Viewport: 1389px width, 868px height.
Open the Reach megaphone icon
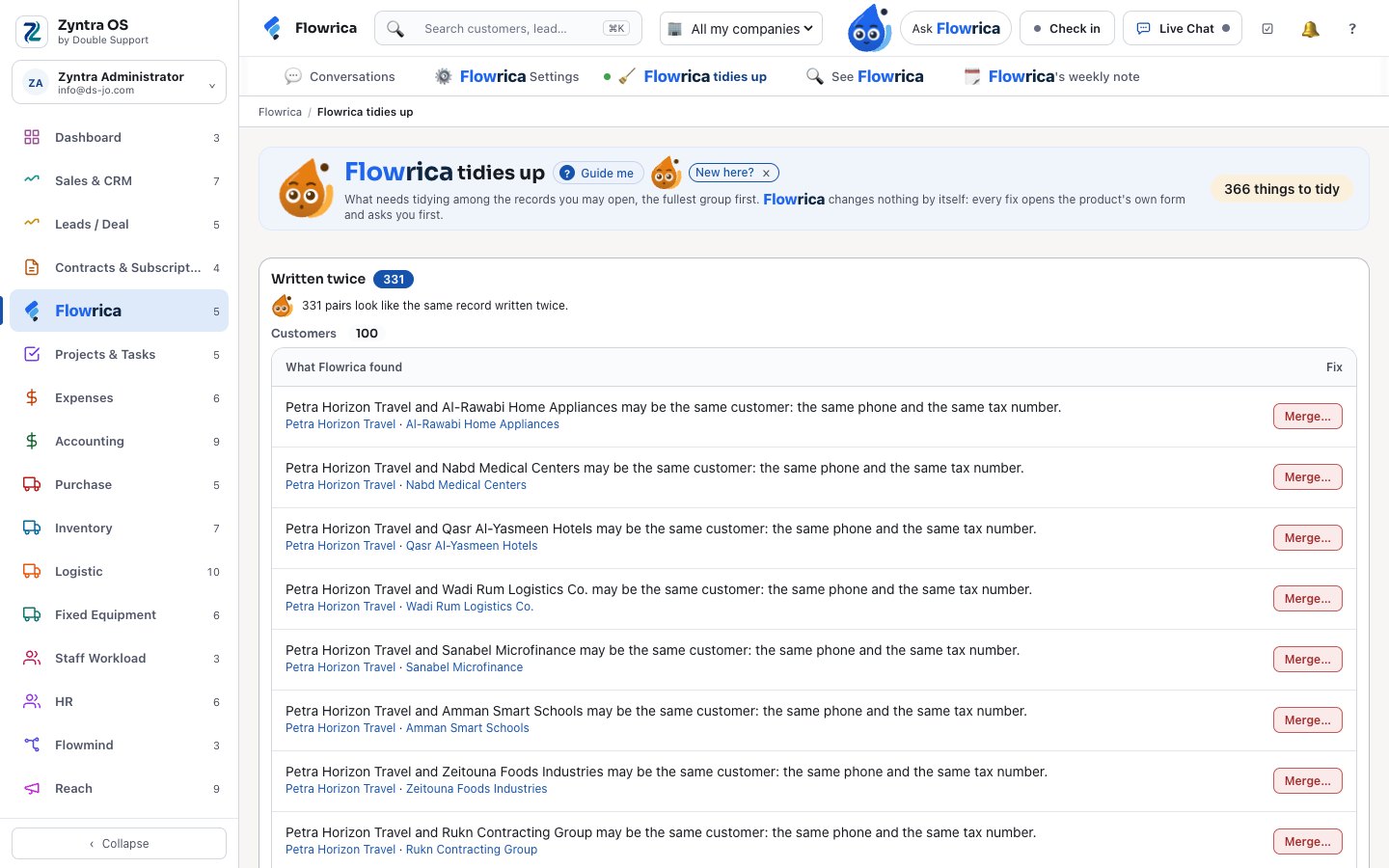coord(32,788)
